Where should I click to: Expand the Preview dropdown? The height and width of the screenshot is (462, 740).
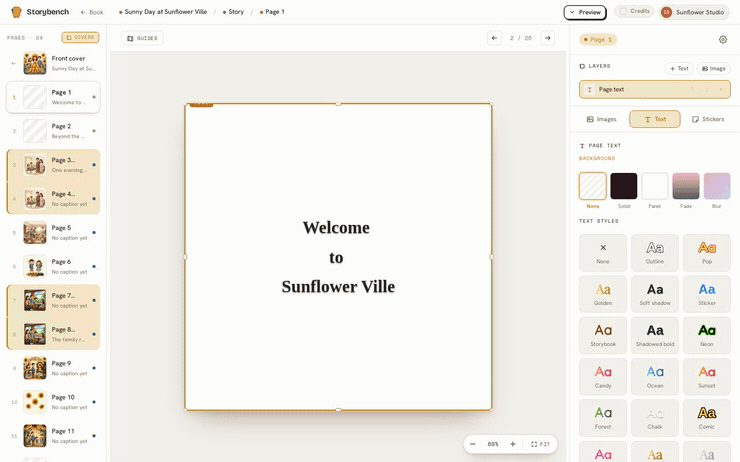pyautogui.click(x=585, y=12)
